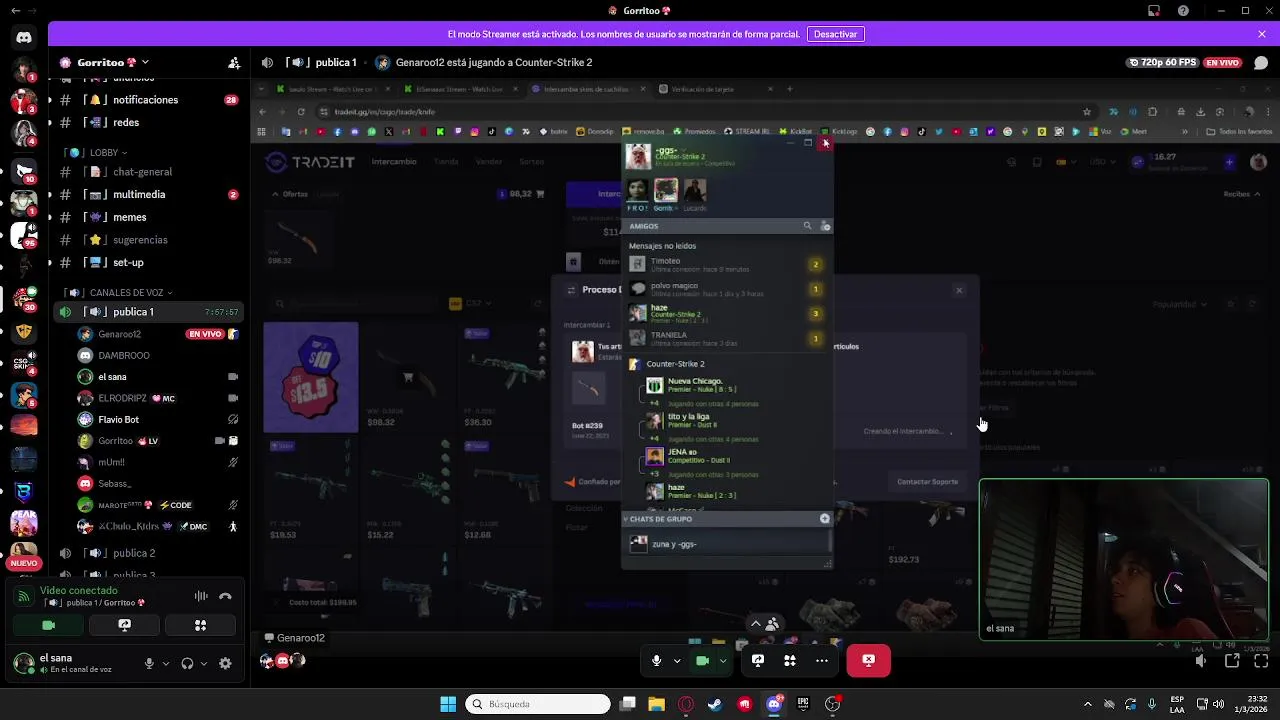This screenshot has width=1280, height=720.
Task: Mute the stream audio via speaker icon at top
Action: pyautogui.click(x=267, y=62)
